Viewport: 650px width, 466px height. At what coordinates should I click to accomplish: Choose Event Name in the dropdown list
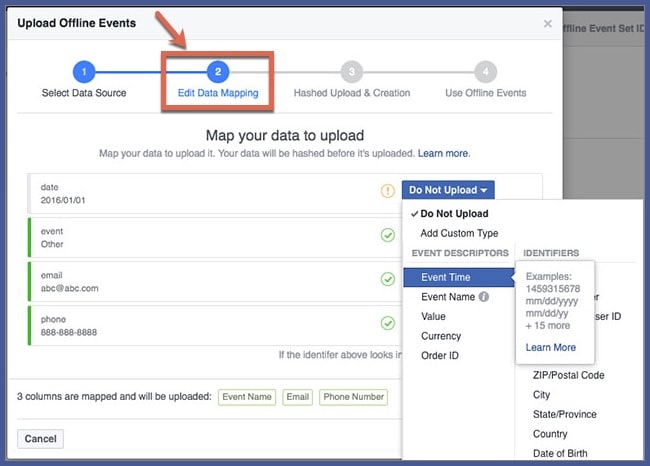448,297
